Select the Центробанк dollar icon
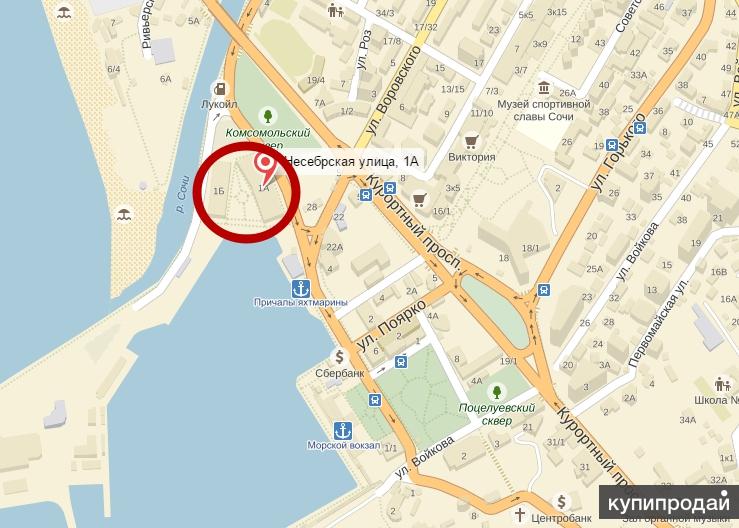 561,501
